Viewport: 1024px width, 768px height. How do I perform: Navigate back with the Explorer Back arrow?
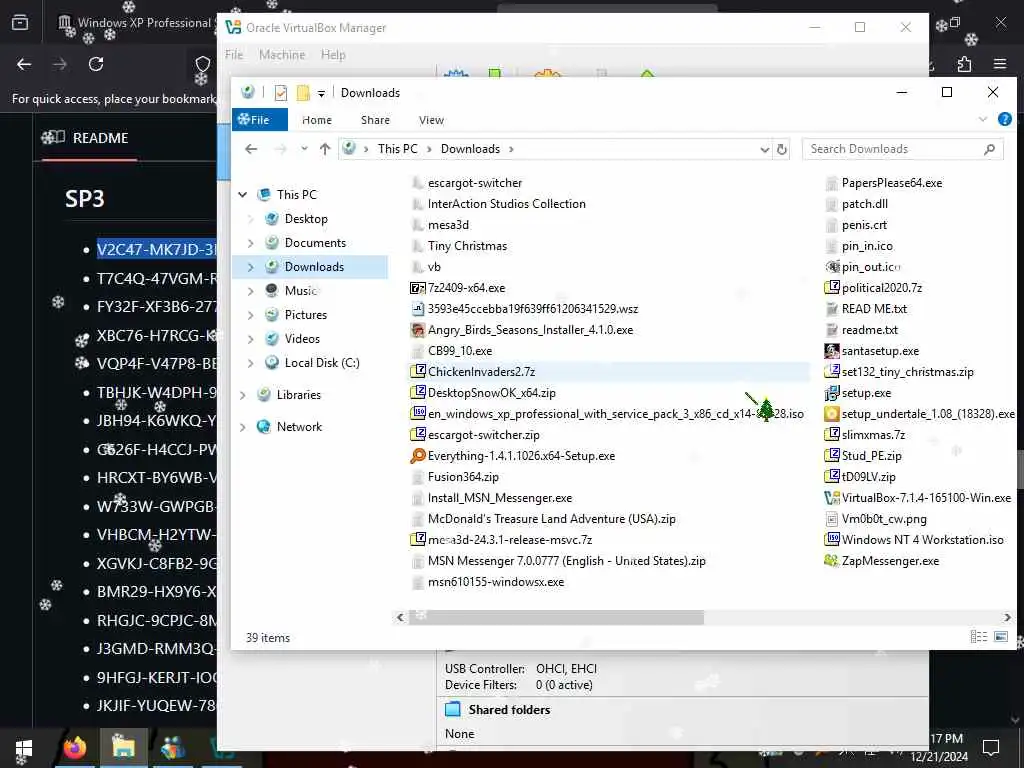(251, 149)
